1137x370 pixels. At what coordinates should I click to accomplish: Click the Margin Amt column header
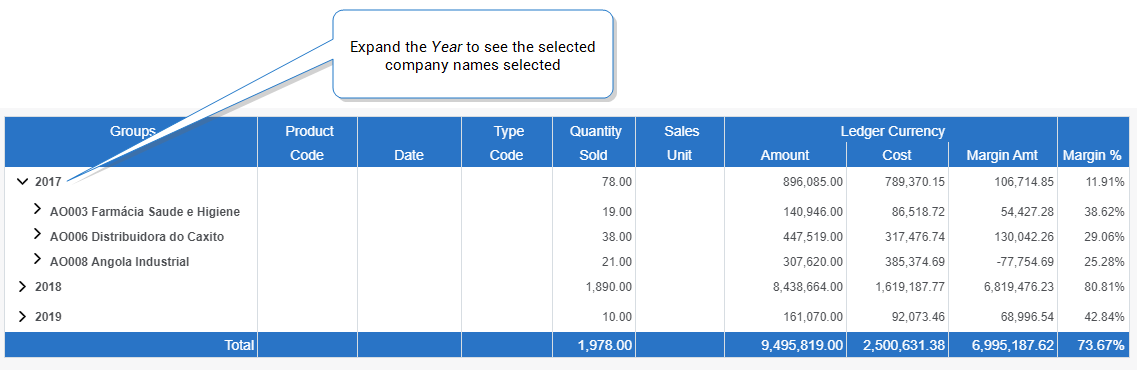(x=1003, y=155)
